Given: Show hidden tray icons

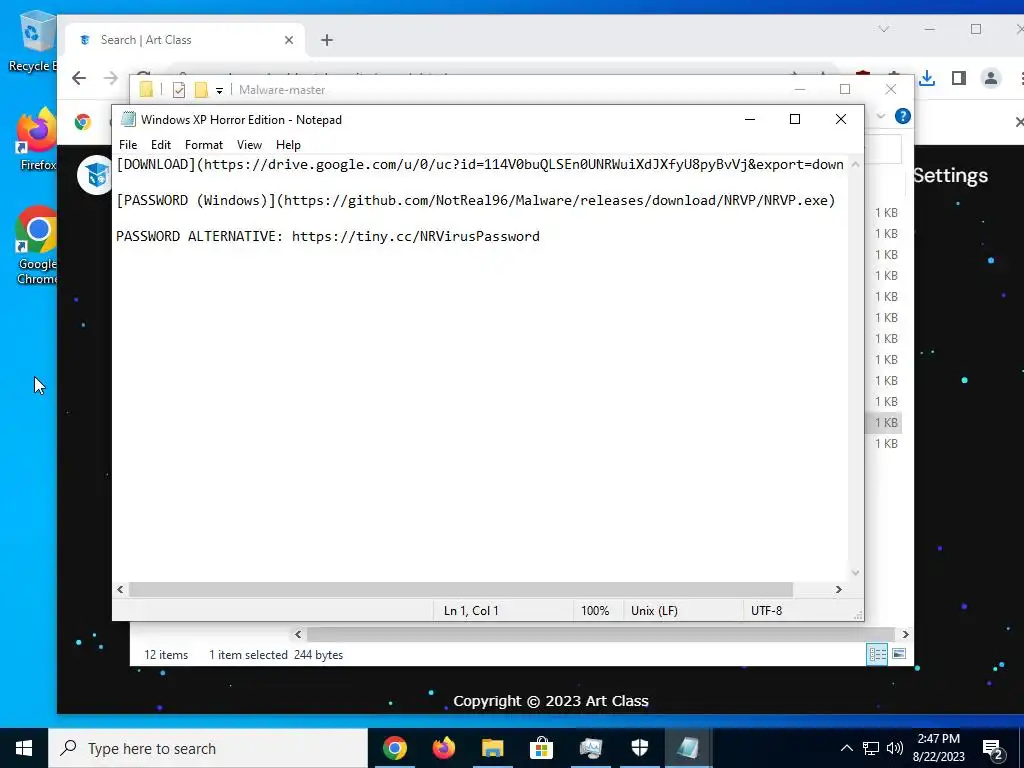Looking at the screenshot, I should pyautogui.click(x=846, y=748).
